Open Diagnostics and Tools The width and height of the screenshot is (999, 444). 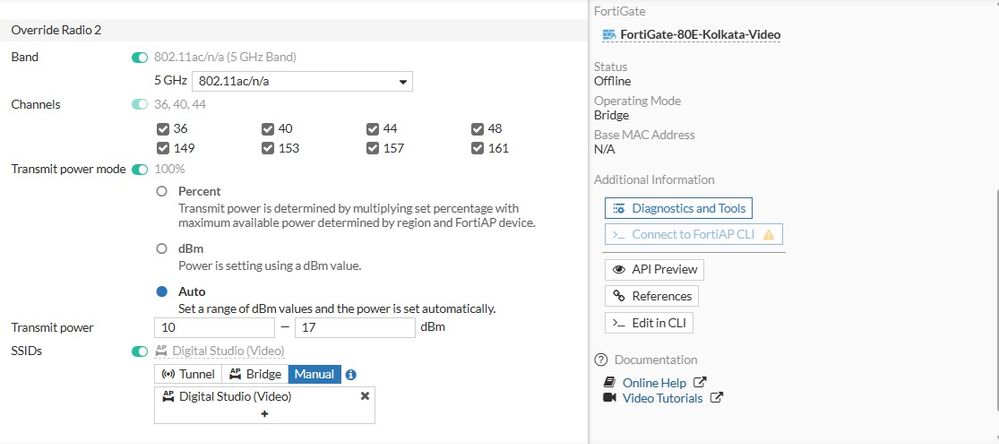(x=678, y=208)
